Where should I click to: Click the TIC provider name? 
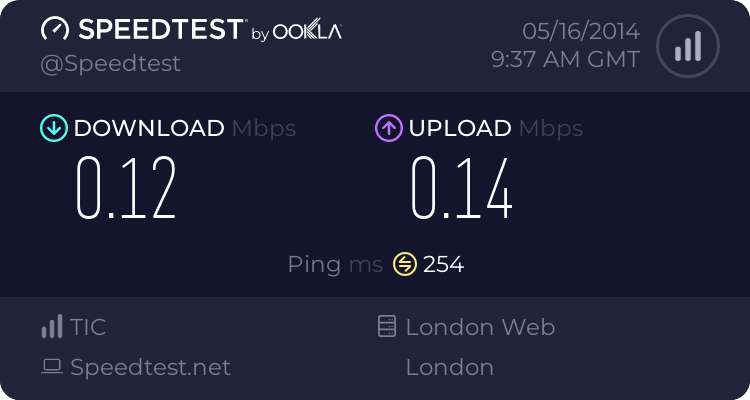click(88, 327)
